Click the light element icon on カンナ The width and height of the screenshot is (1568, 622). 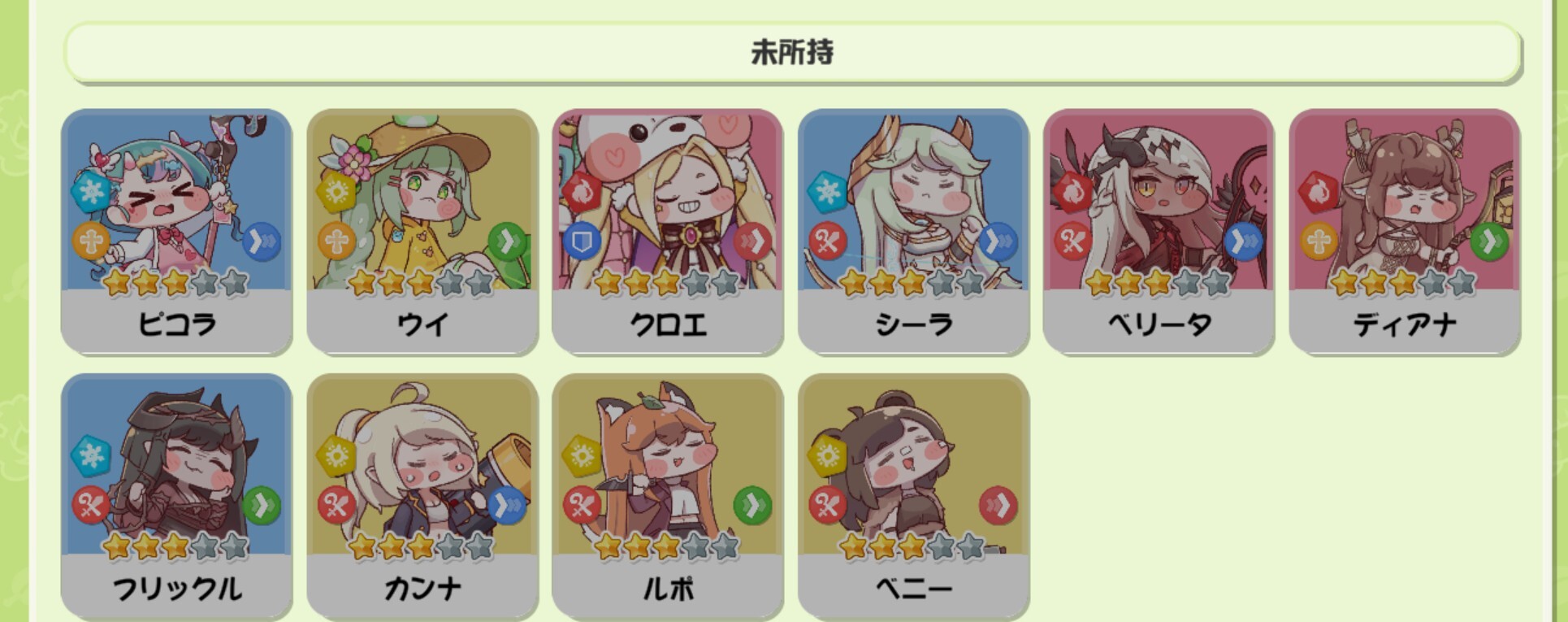(x=336, y=456)
